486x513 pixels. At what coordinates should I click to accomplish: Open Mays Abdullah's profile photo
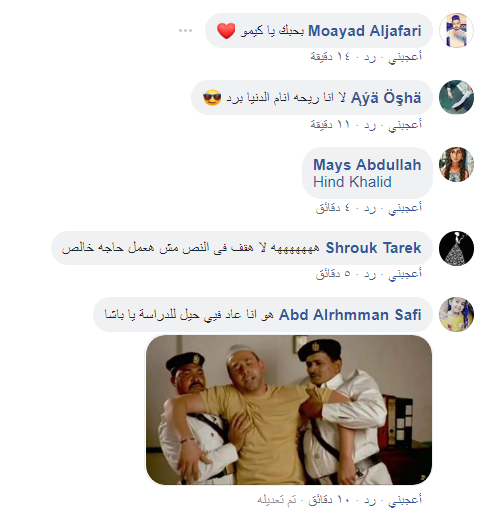[456, 164]
